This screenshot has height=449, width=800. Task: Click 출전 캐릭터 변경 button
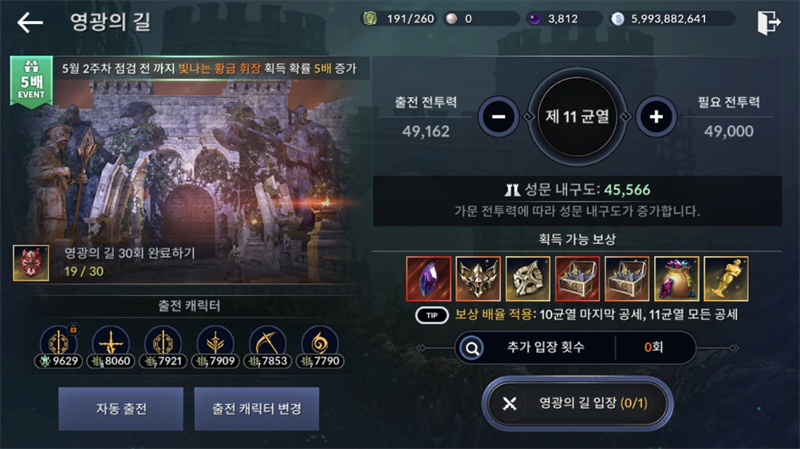(x=257, y=409)
